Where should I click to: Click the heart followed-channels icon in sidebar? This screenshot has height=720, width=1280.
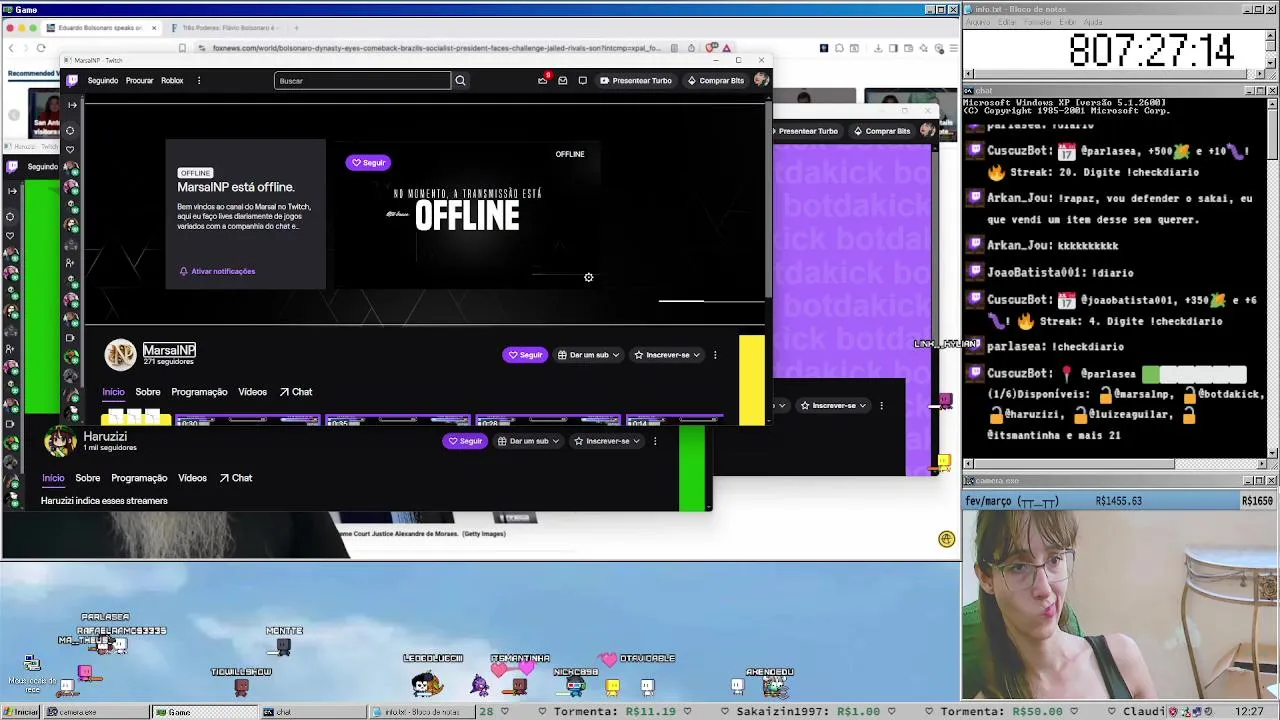pyautogui.click(x=70, y=149)
